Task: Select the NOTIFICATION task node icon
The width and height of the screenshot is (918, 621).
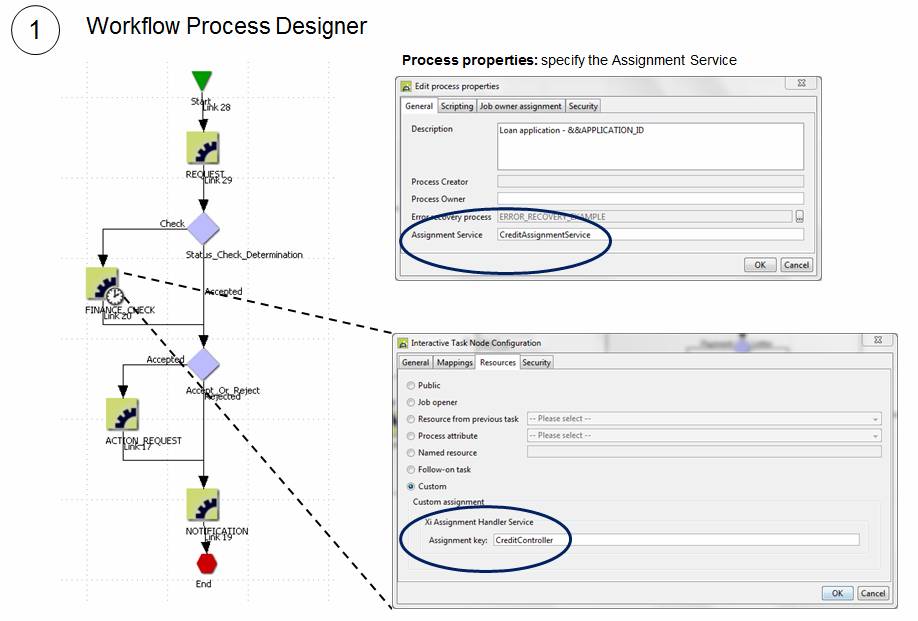Action: [x=203, y=505]
